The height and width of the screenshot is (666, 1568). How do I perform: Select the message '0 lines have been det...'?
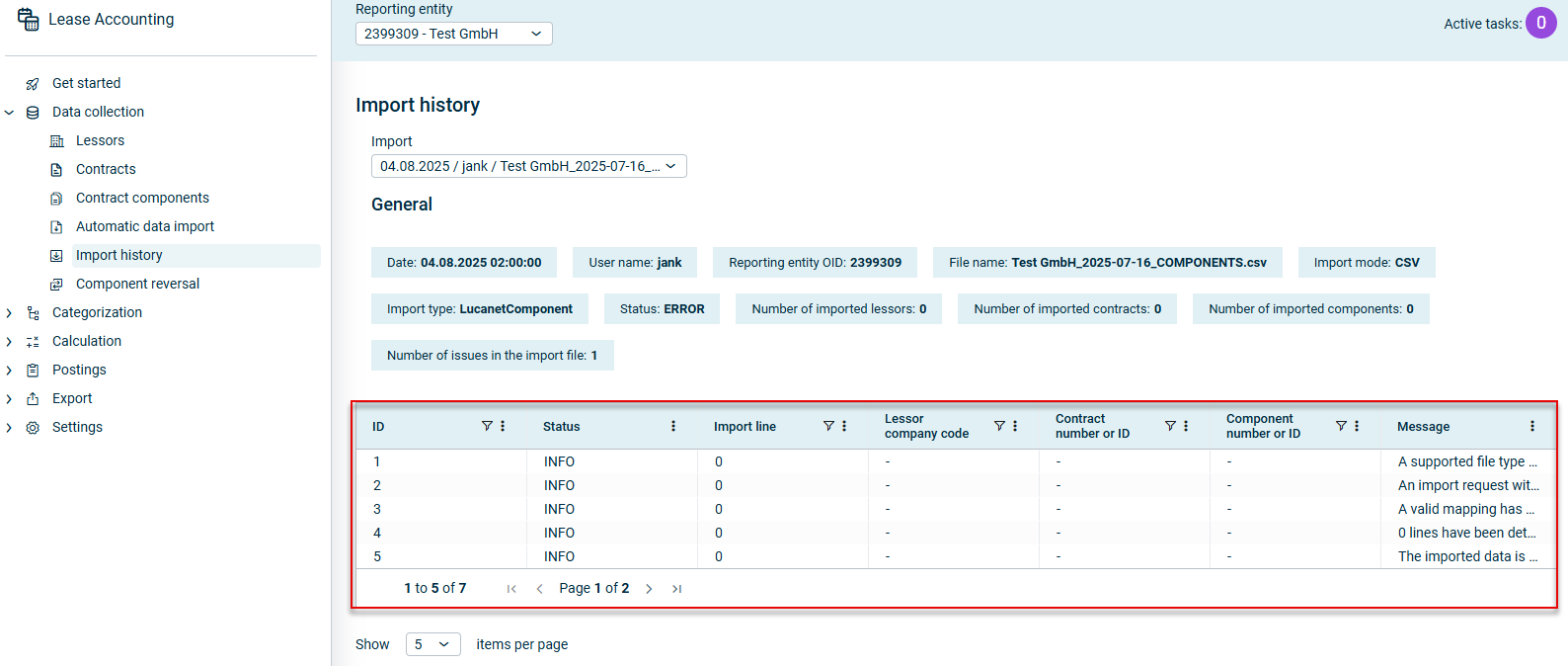coord(1466,533)
